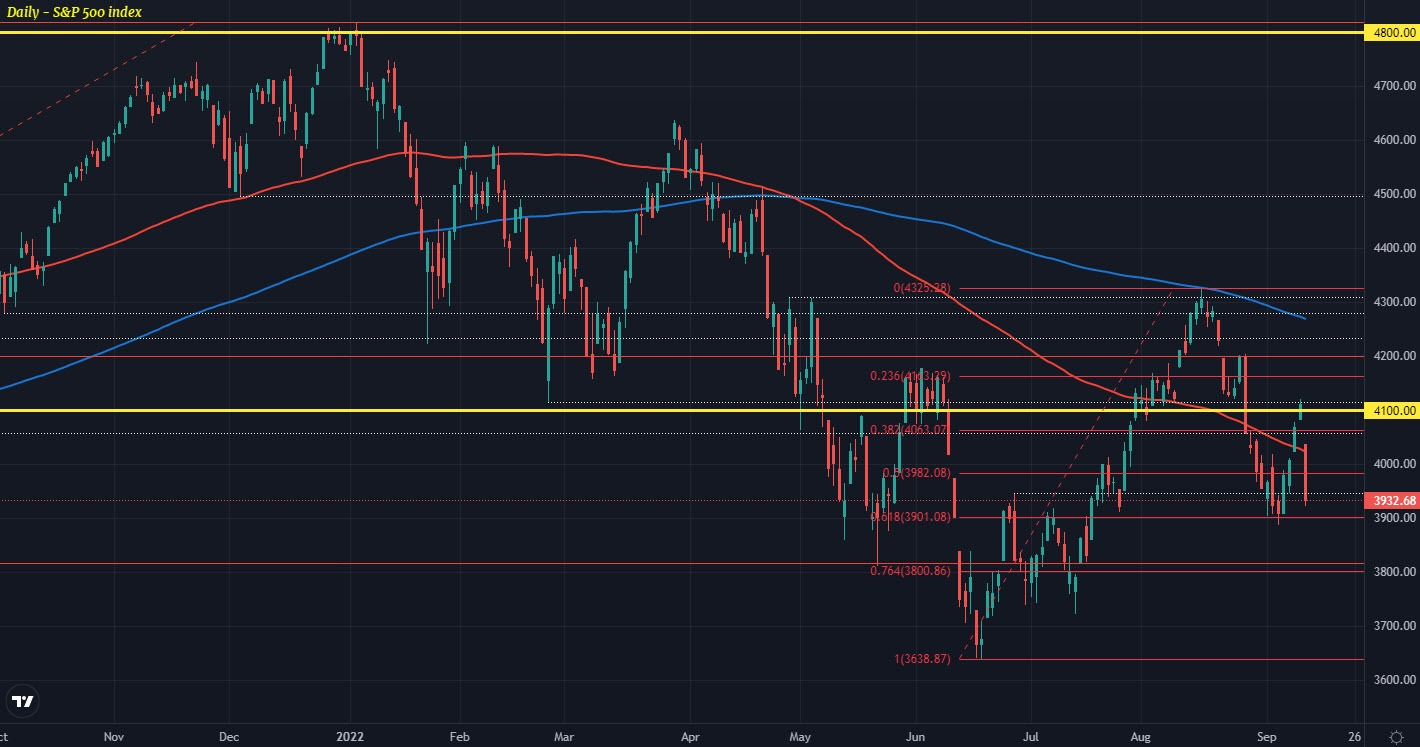Image resolution: width=1420 pixels, height=747 pixels.
Task: Click the 4500.00 price axis label
Action: coord(1393,194)
